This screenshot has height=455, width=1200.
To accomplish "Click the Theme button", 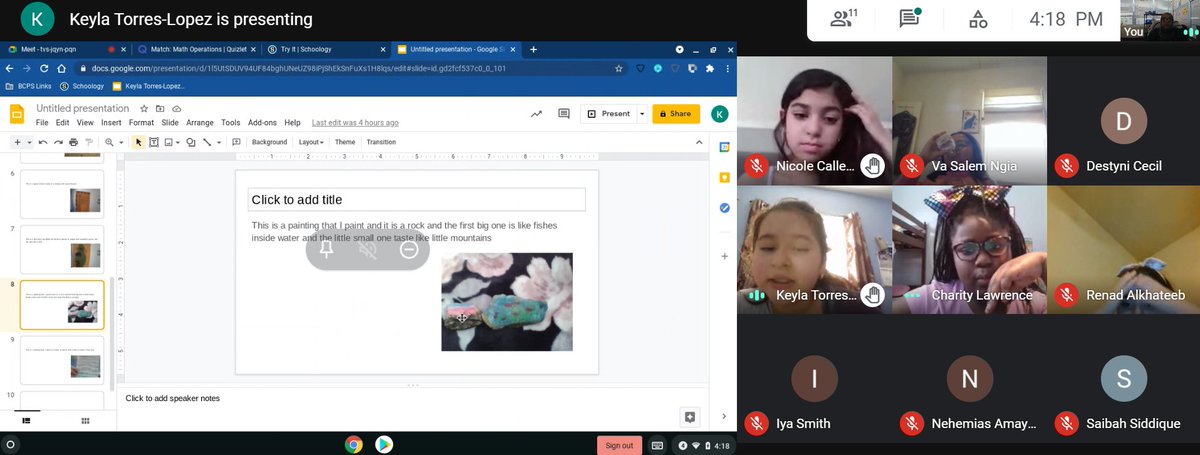I will click(345, 142).
